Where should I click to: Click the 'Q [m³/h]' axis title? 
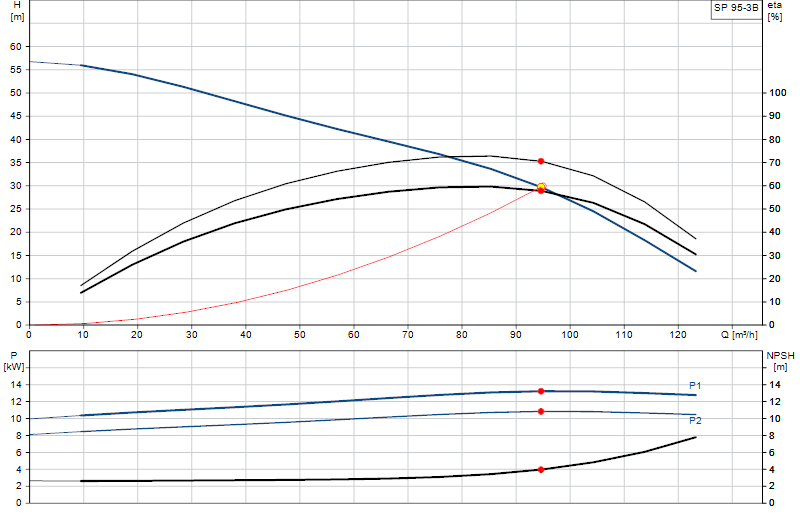click(x=739, y=335)
